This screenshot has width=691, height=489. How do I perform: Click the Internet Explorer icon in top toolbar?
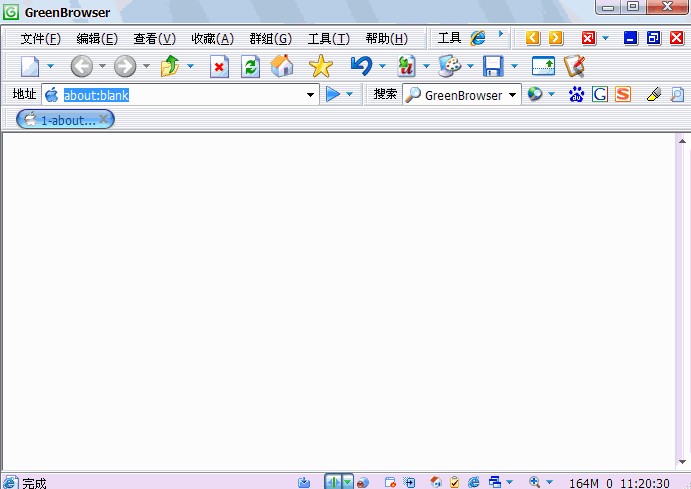click(478, 38)
